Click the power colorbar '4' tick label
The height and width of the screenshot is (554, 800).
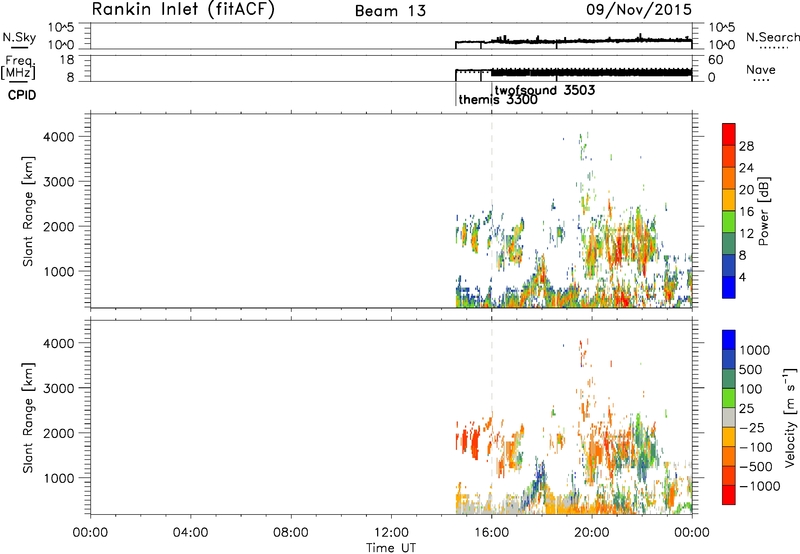[742, 277]
